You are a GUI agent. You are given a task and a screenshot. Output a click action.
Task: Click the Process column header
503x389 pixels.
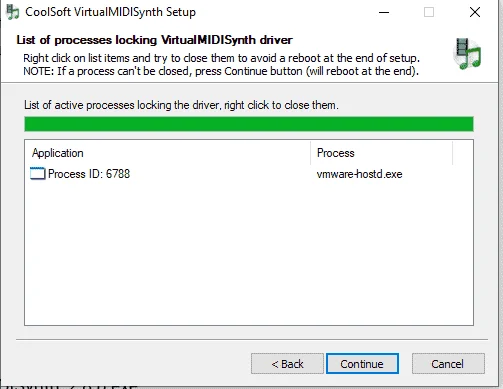pyautogui.click(x=381, y=153)
